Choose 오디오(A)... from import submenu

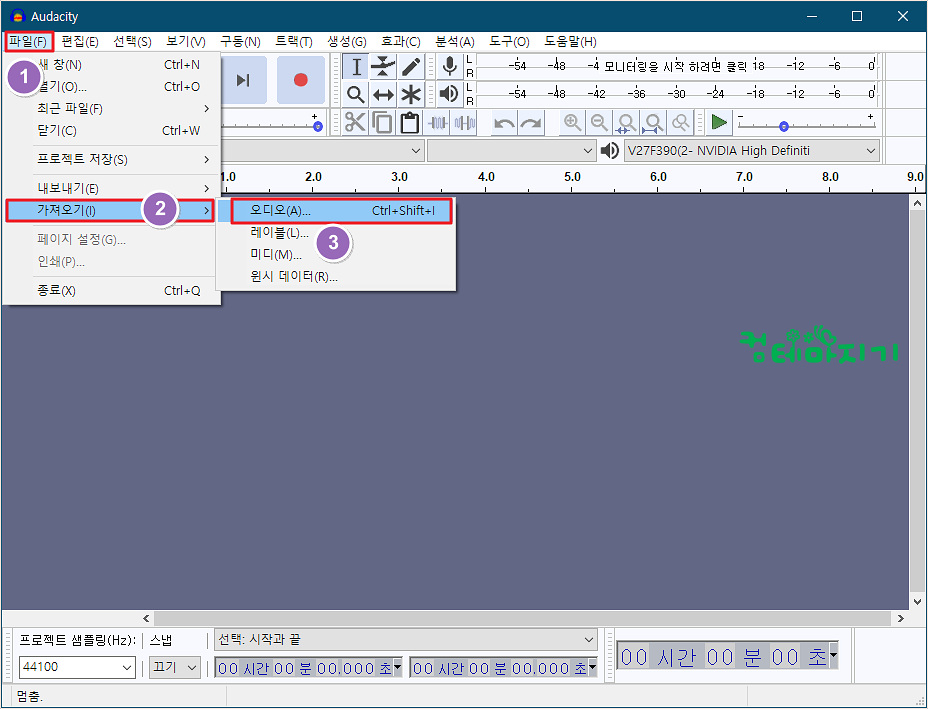(x=341, y=211)
